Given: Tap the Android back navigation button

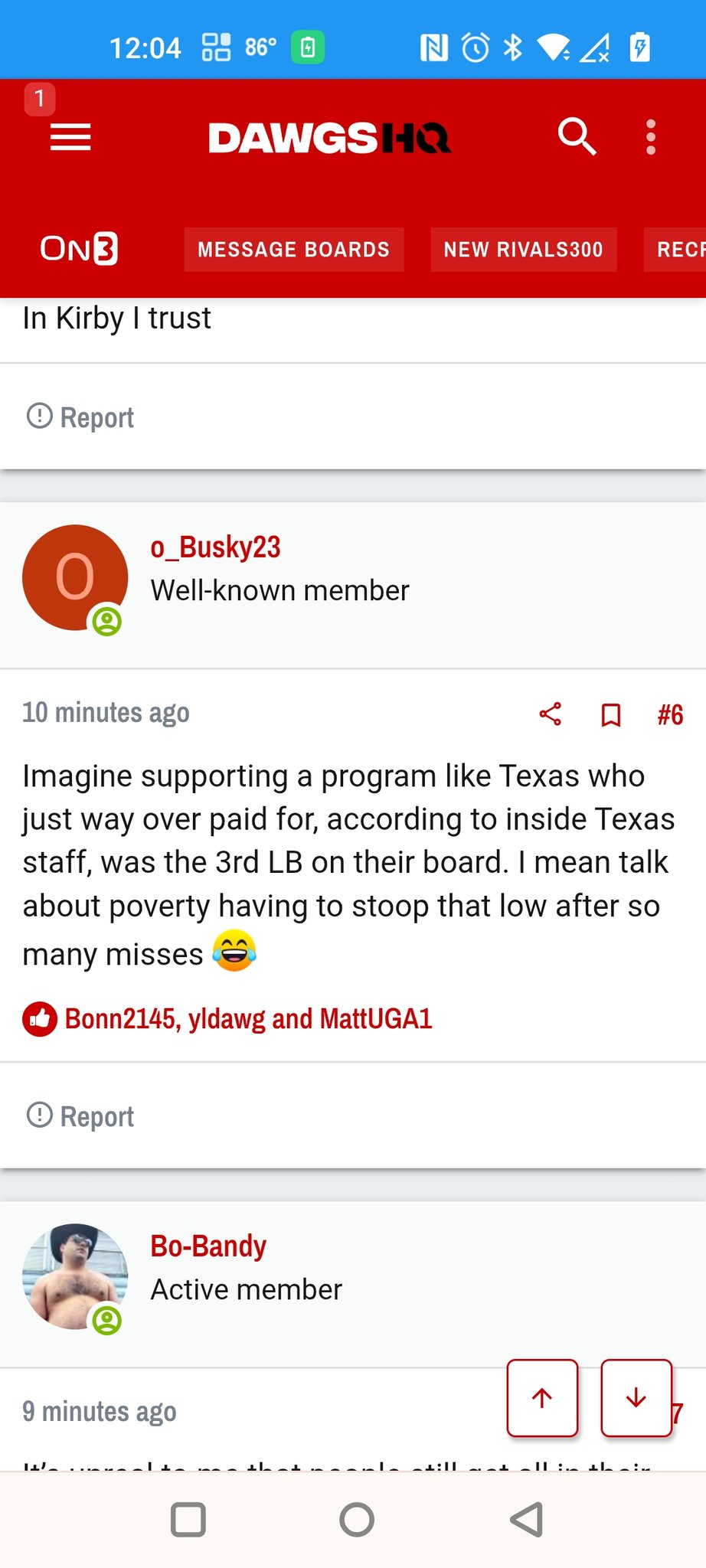Looking at the screenshot, I should pyautogui.click(x=527, y=1520).
